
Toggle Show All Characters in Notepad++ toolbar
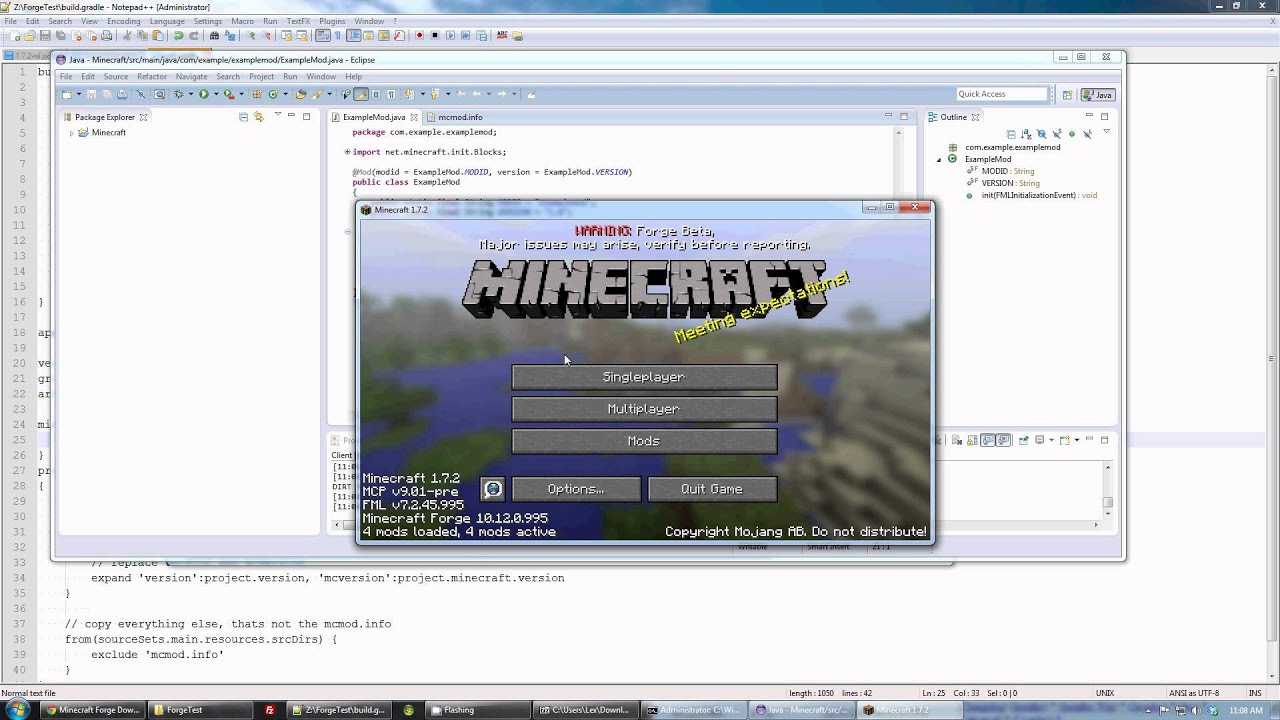(x=338, y=35)
